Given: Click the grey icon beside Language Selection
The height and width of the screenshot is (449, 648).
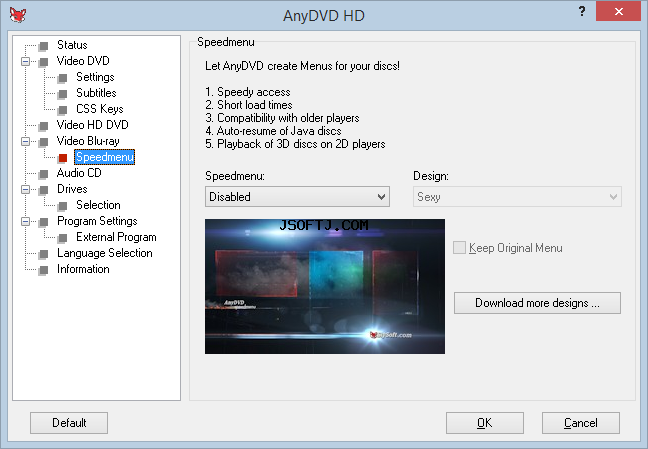Looking at the screenshot, I should 43,254.
